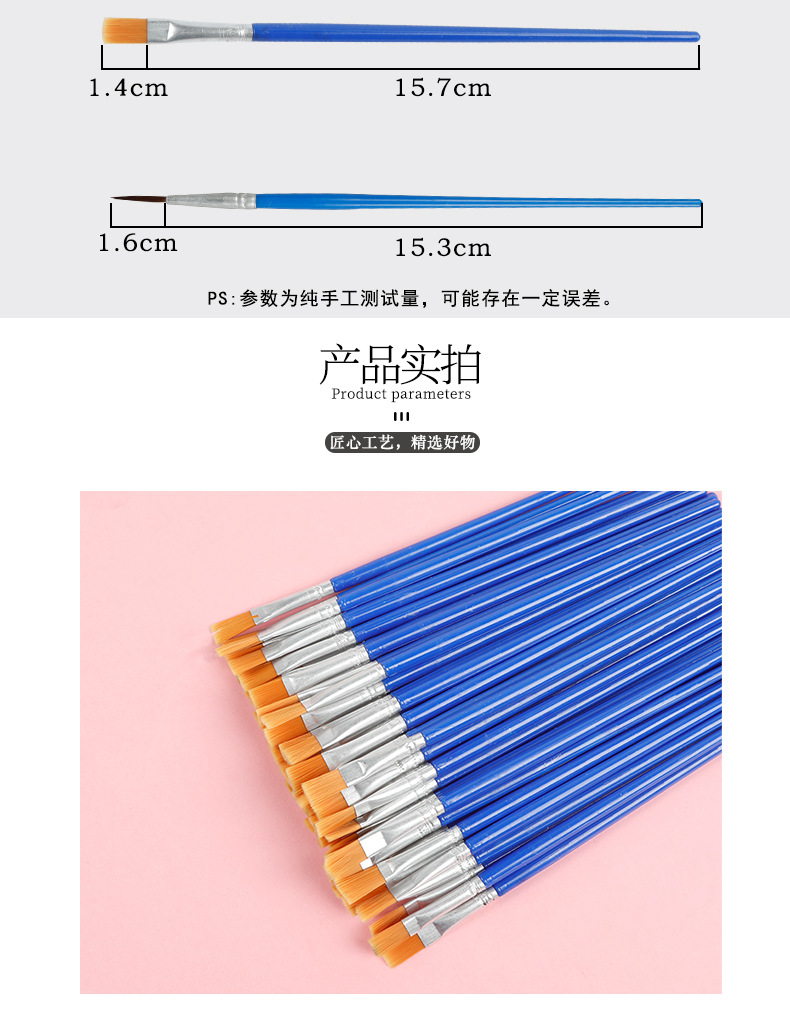Click the 匠心工艺，精选好物 dark badge

coord(402,442)
